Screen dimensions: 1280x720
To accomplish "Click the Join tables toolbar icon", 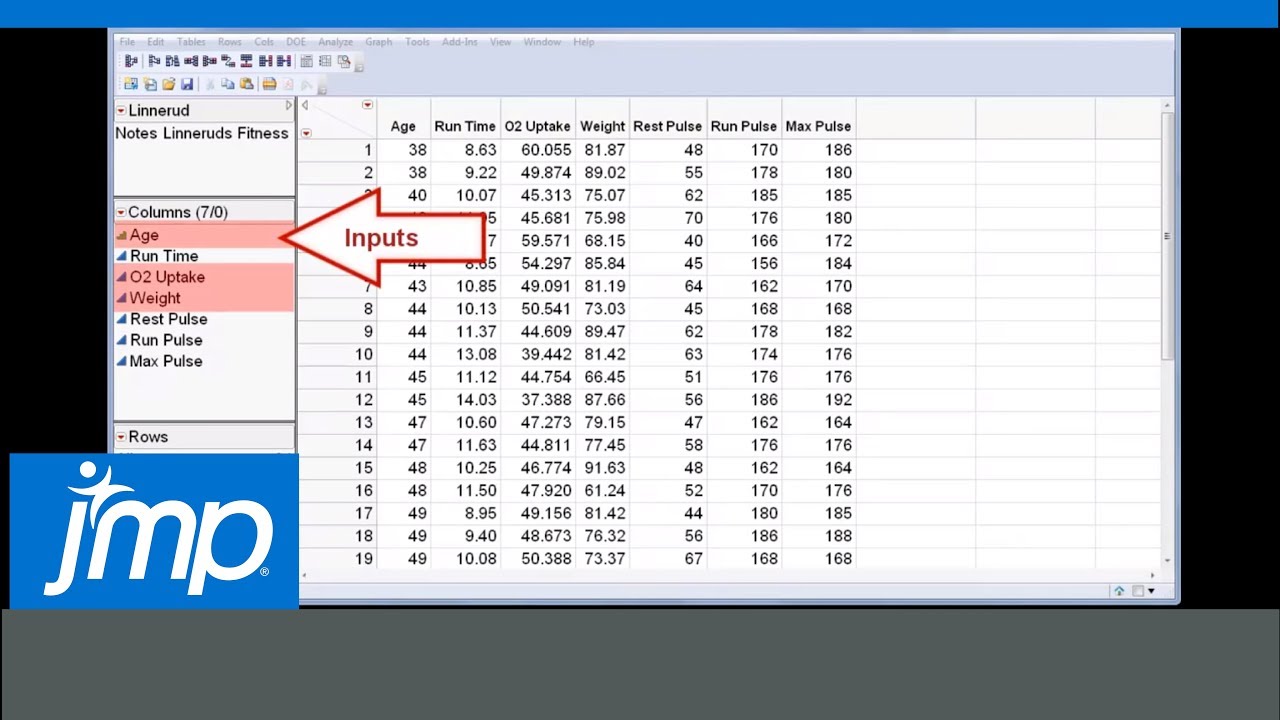I will pos(265,61).
